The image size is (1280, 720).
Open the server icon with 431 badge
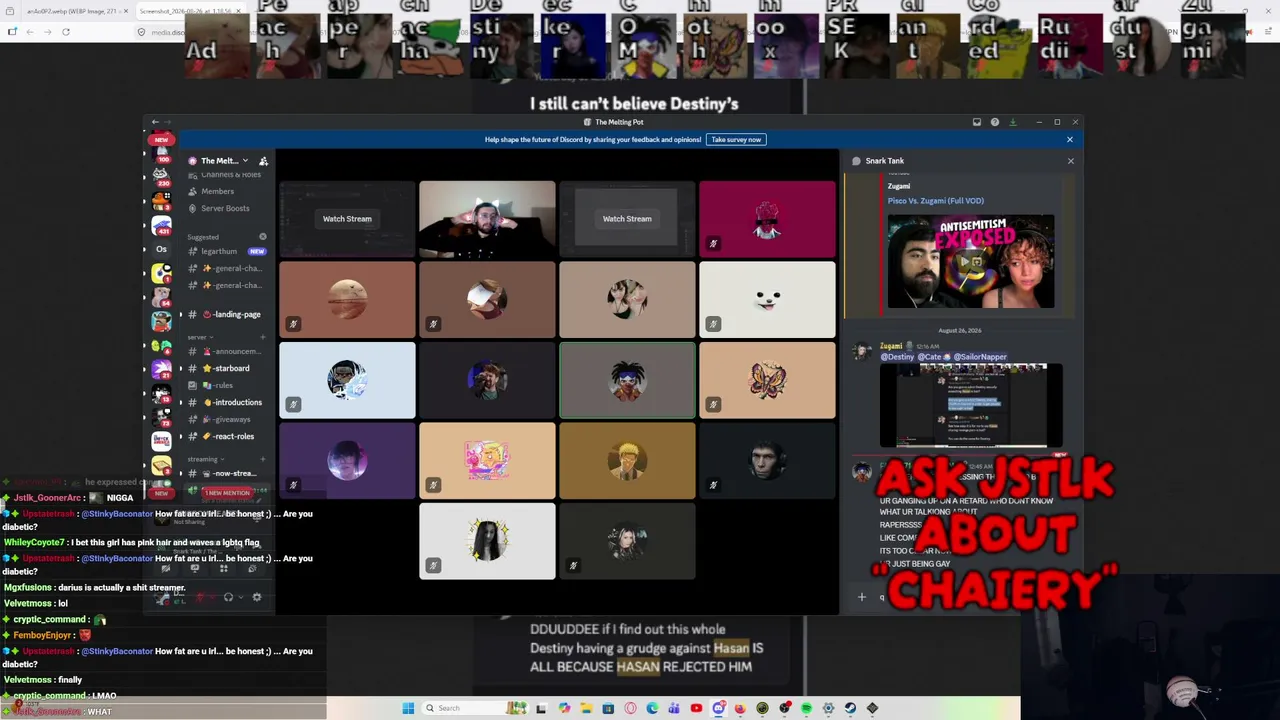161,226
